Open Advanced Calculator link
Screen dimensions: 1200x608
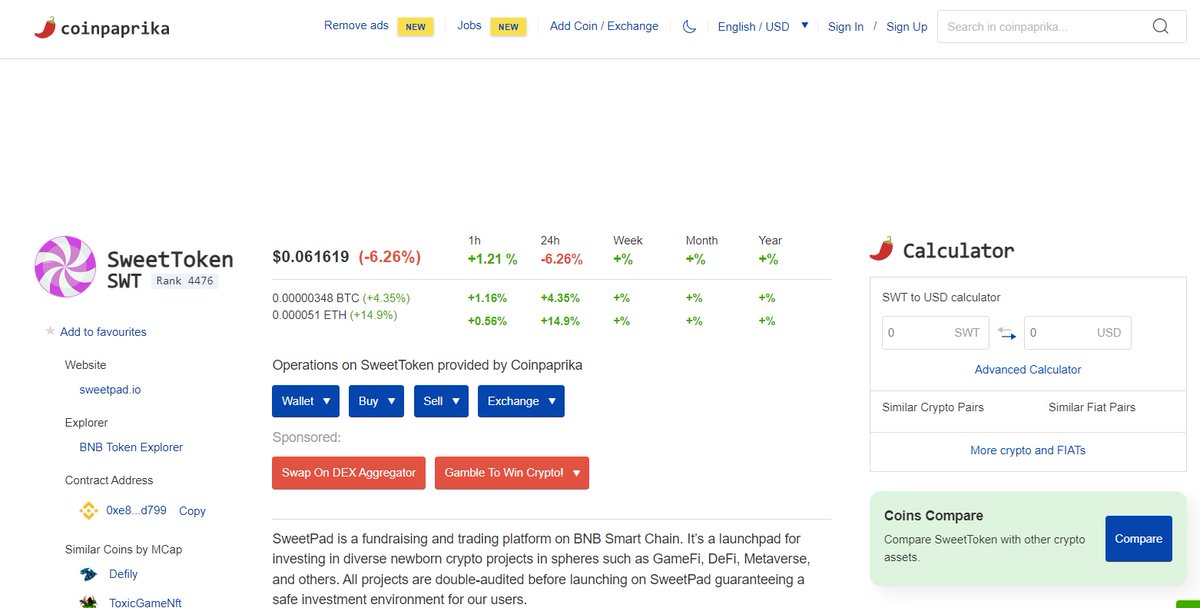[x=1028, y=370]
